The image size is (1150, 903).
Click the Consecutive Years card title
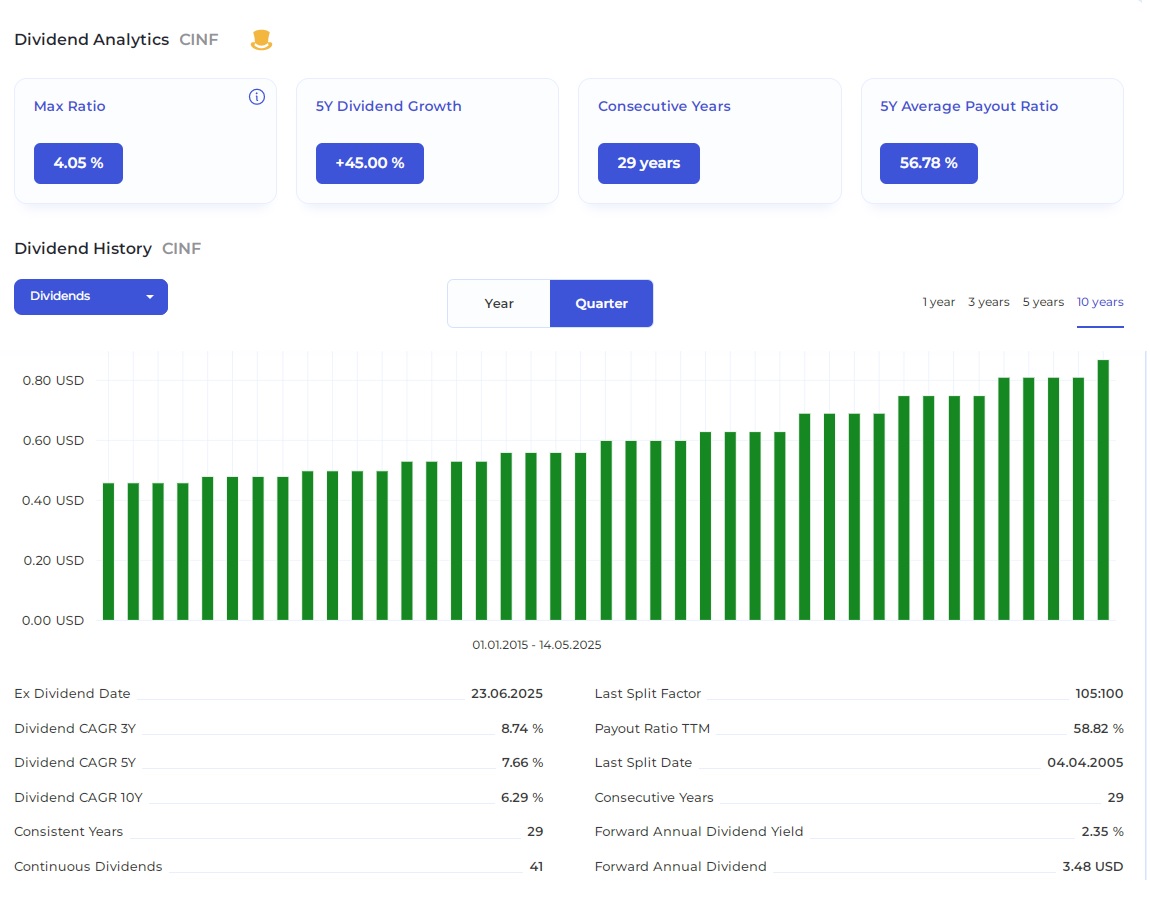click(x=664, y=106)
